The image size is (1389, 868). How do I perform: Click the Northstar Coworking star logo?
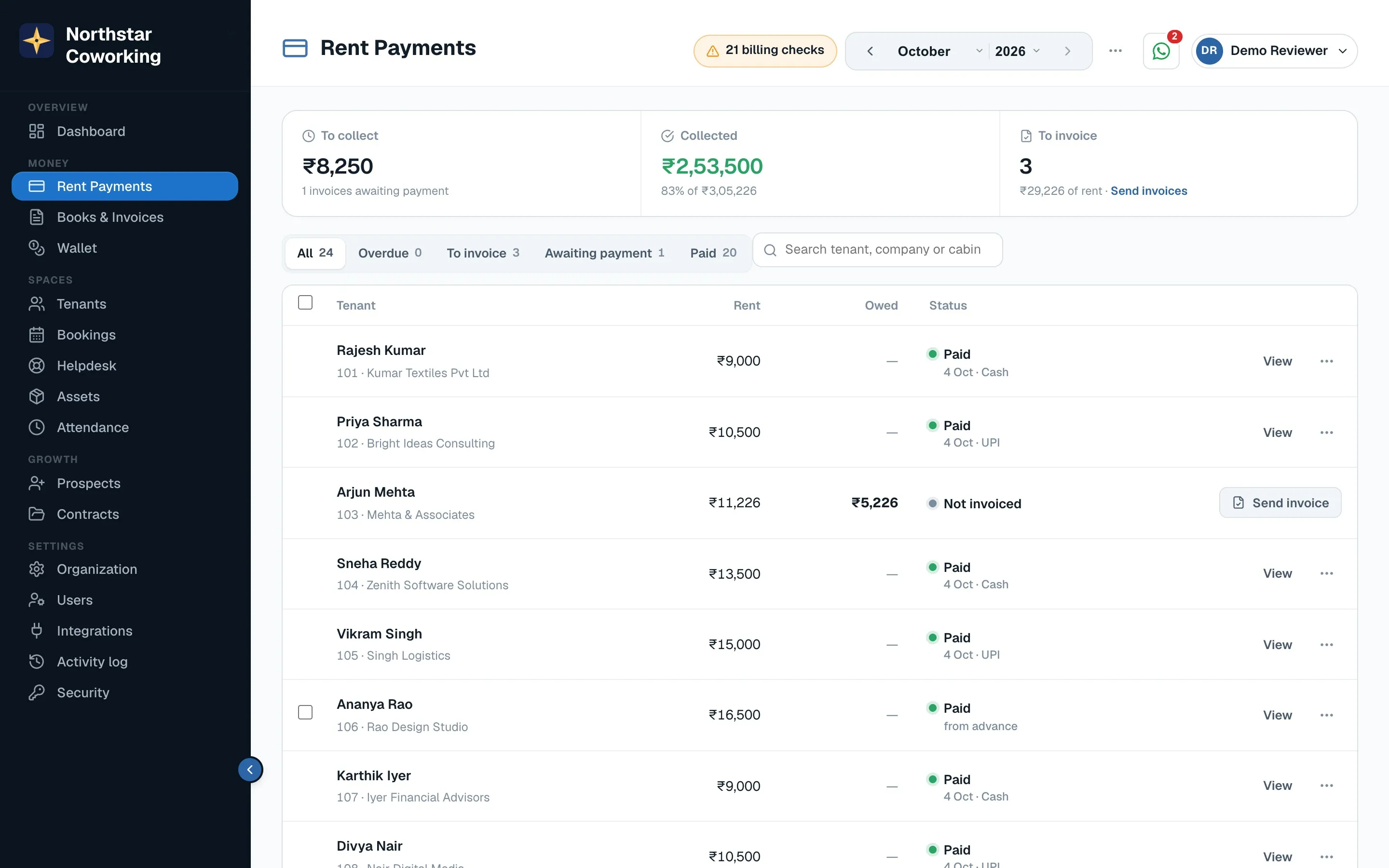37,41
